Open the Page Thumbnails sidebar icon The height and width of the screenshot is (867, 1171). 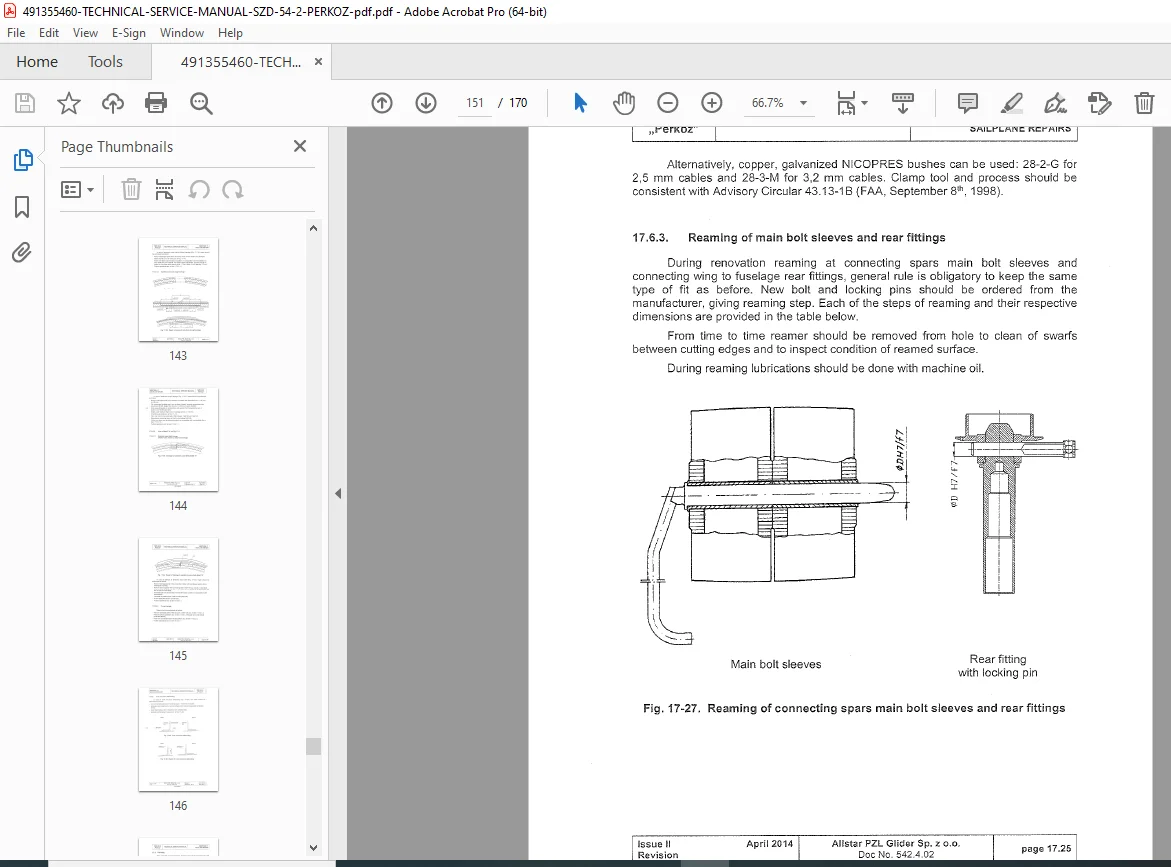coord(22,160)
